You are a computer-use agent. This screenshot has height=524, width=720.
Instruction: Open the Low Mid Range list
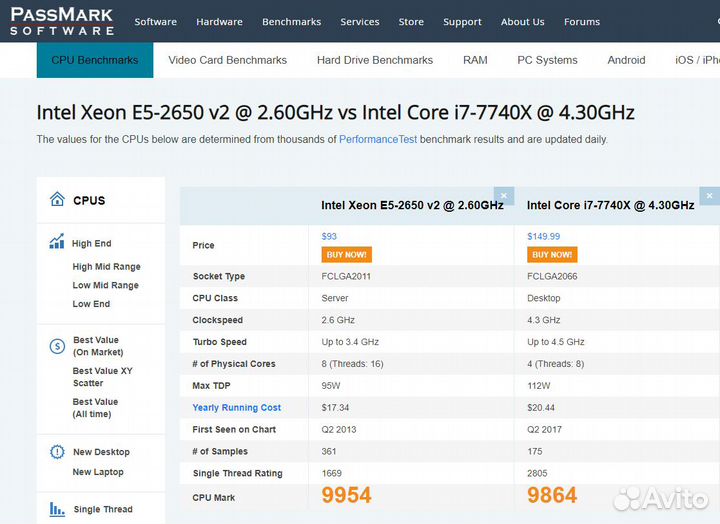(x=106, y=285)
